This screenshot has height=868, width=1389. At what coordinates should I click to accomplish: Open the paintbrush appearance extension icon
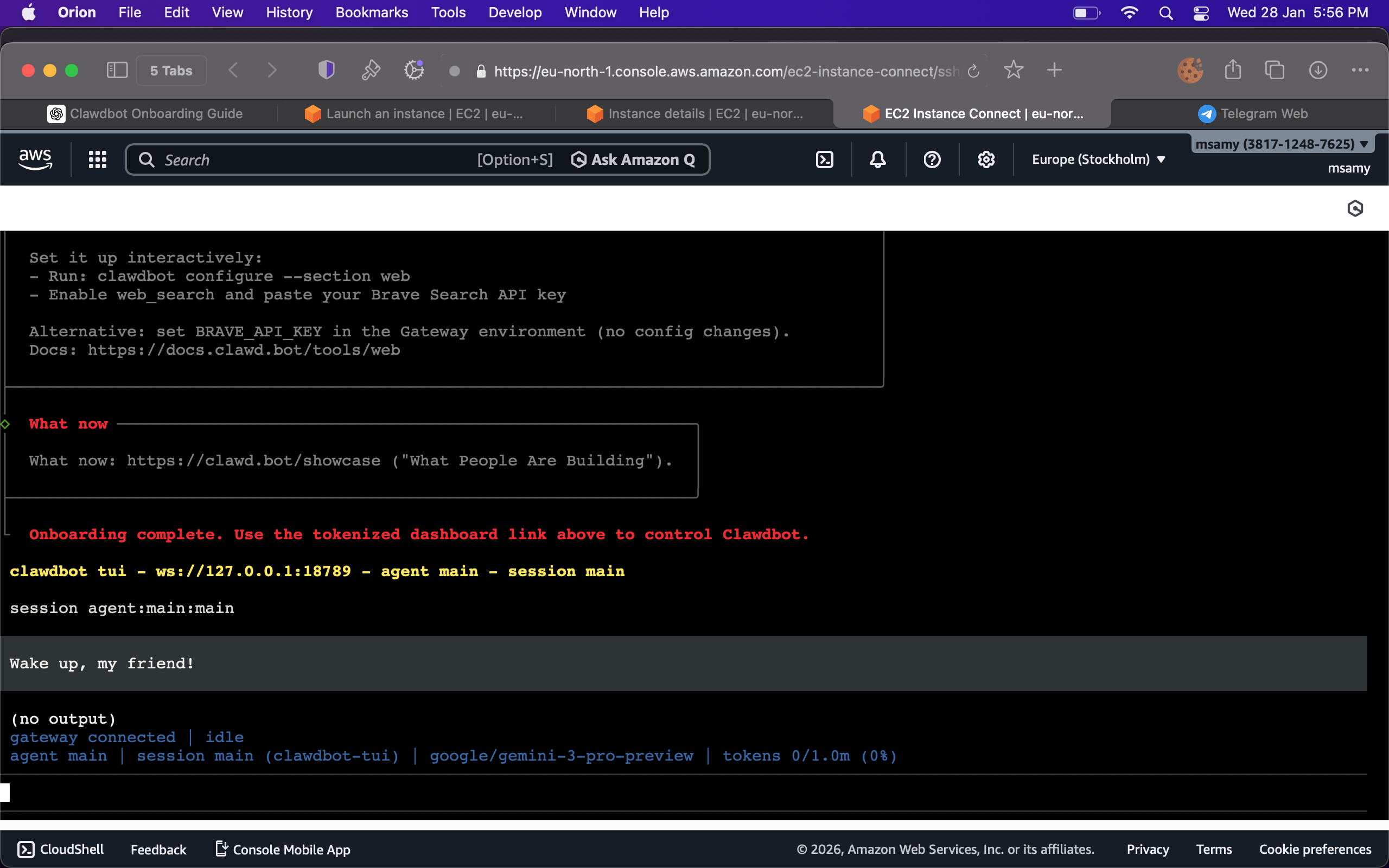coord(370,70)
